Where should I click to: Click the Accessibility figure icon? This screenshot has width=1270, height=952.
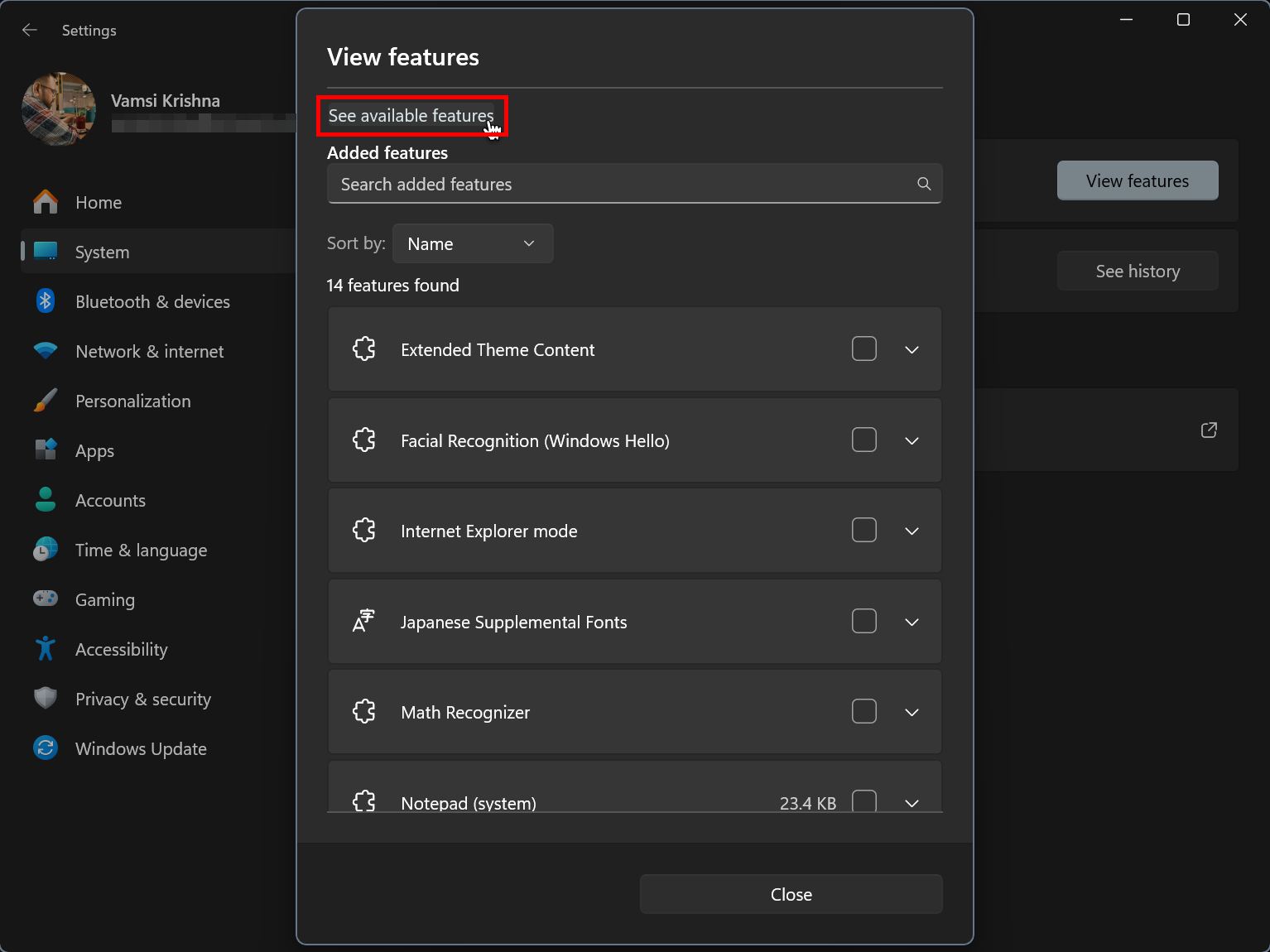(46, 649)
